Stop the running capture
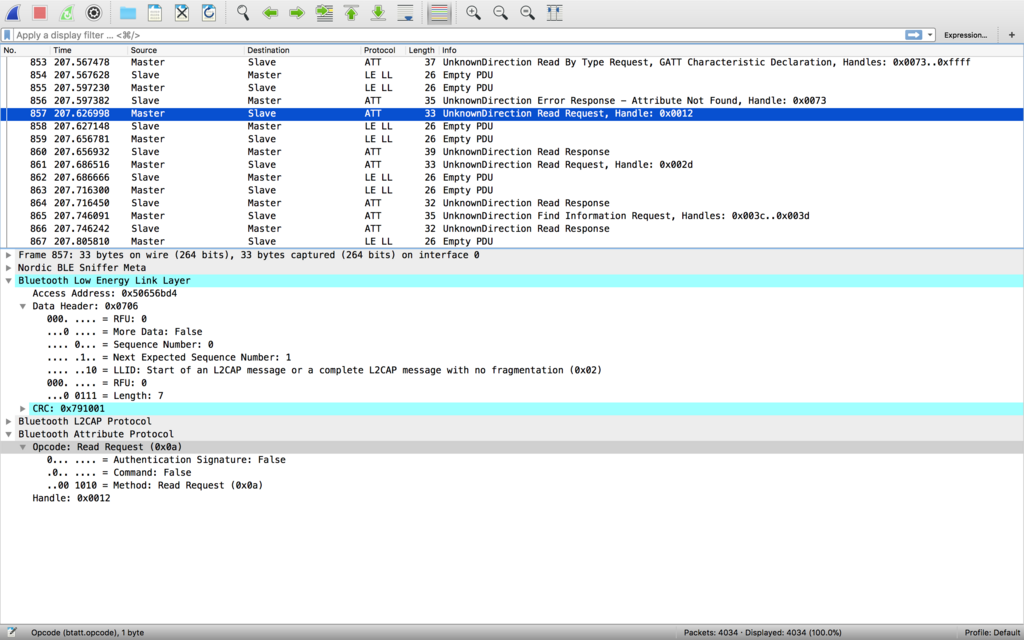Viewport: 1024px width, 640px height. pyautogui.click(x=40, y=12)
